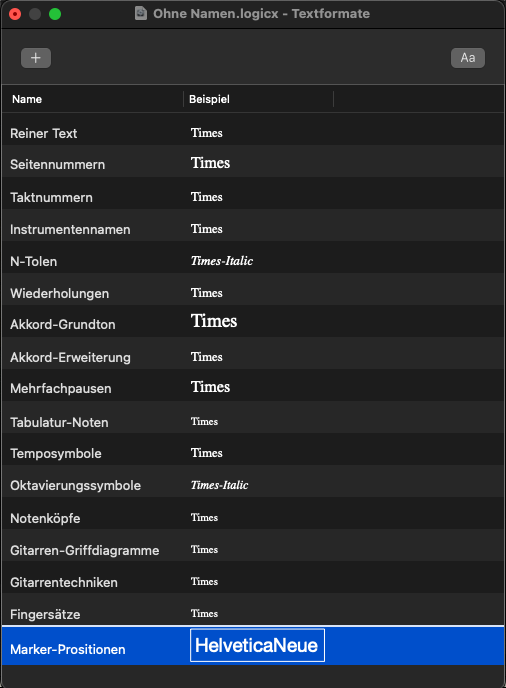Choose the Taktnummern row

click(x=253, y=197)
